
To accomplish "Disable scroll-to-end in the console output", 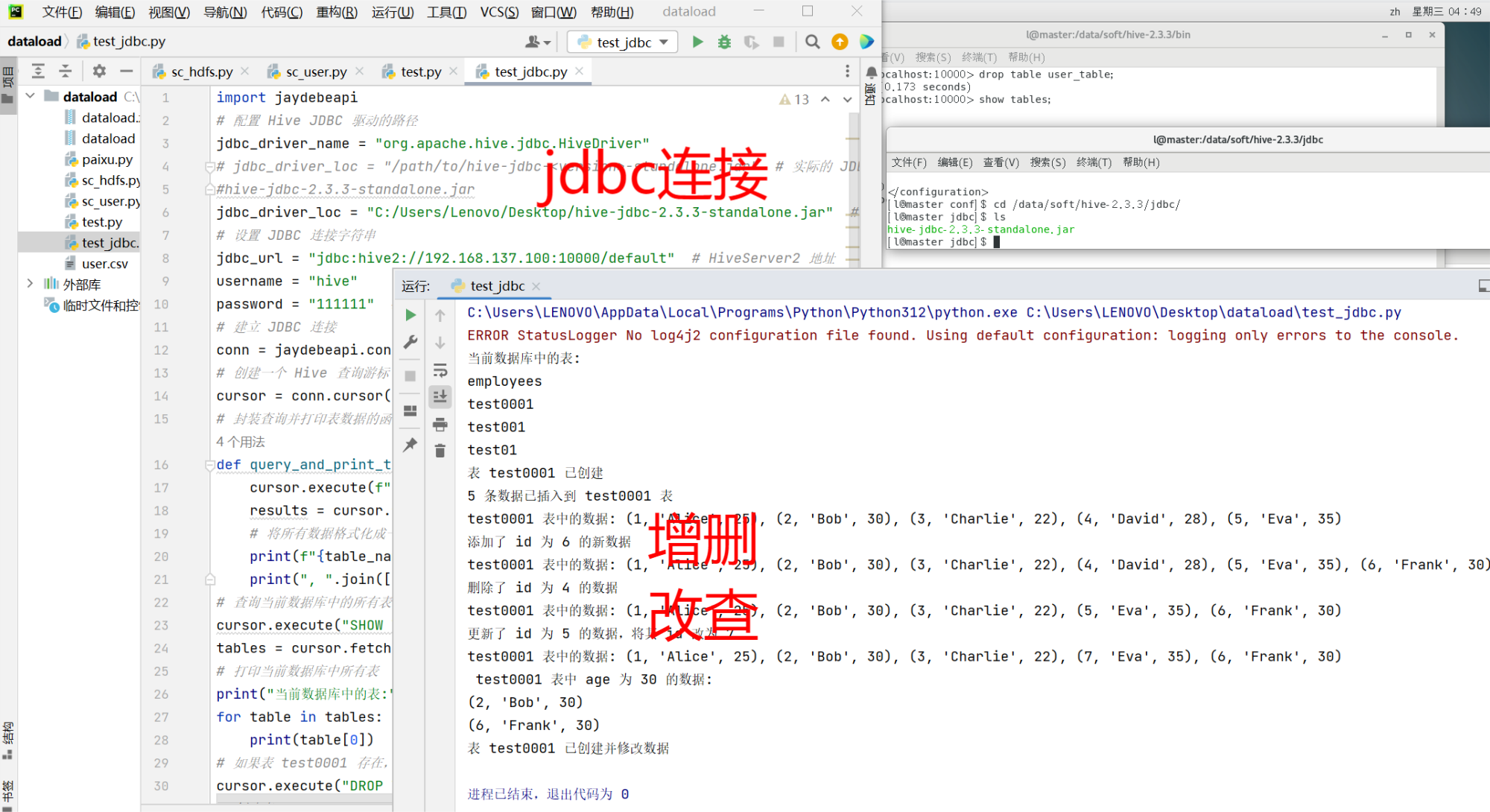I will click(x=440, y=396).
